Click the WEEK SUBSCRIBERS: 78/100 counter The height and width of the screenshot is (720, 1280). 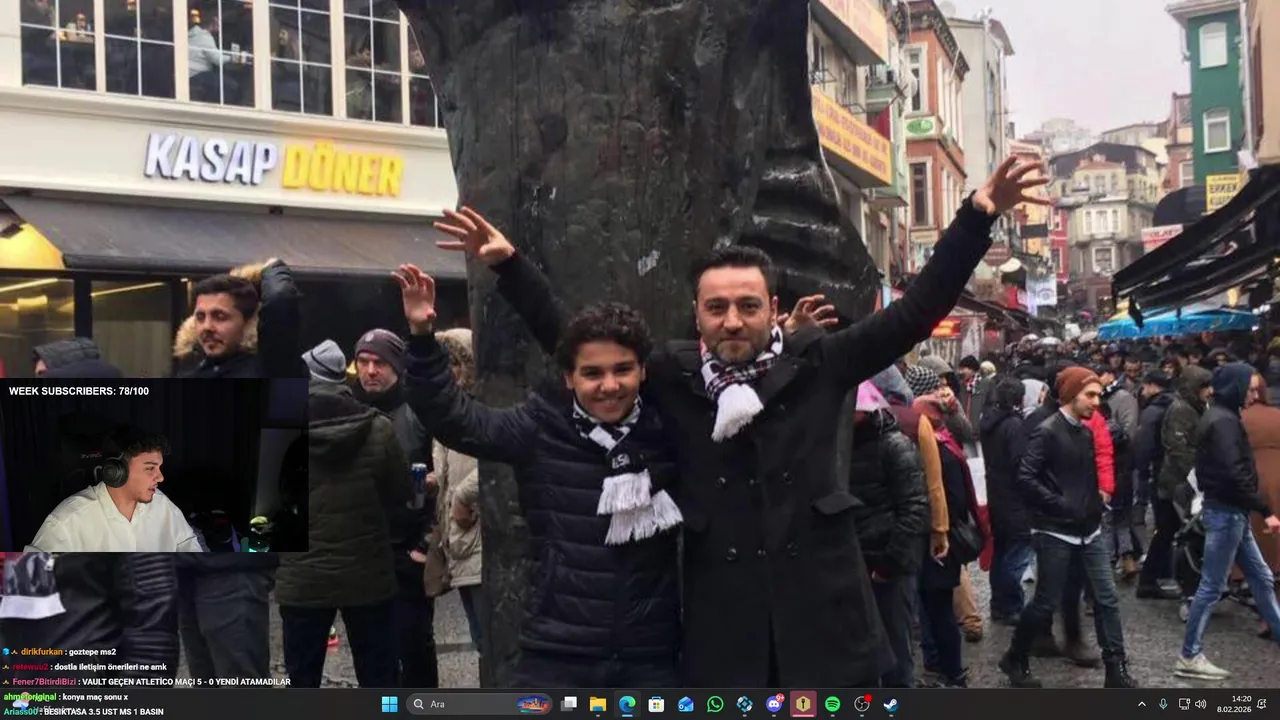(x=79, y=391)
